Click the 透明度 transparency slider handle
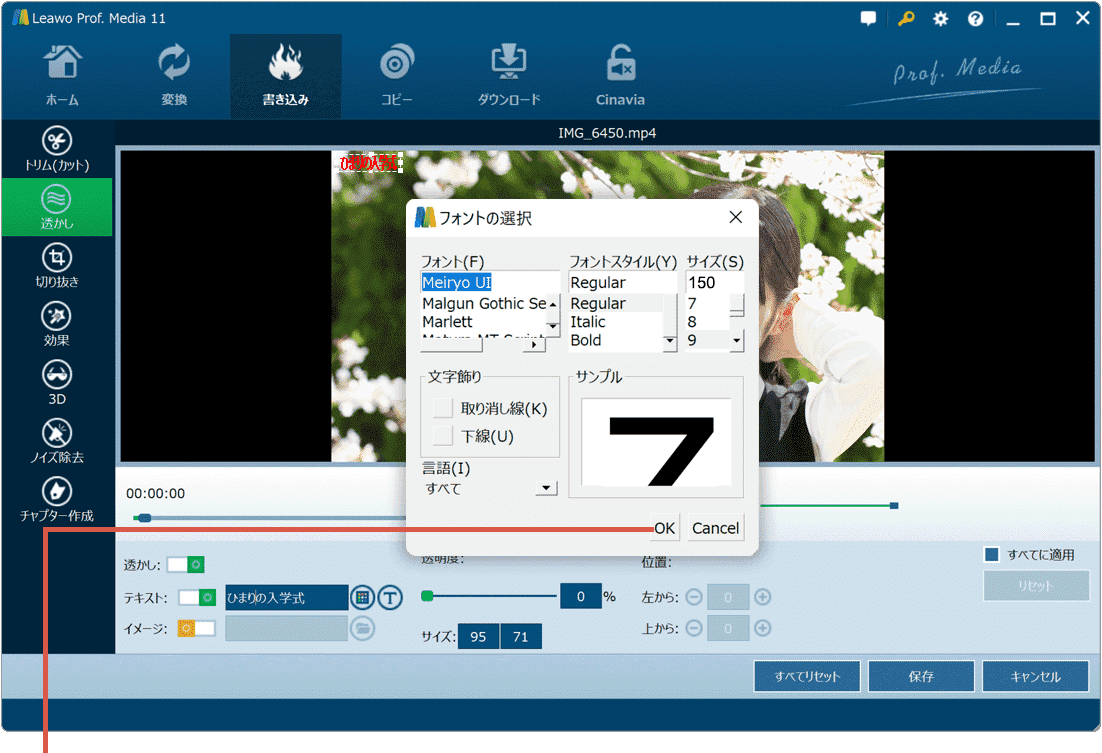The width and height of the screenshot is (1102, 753). 428,596
